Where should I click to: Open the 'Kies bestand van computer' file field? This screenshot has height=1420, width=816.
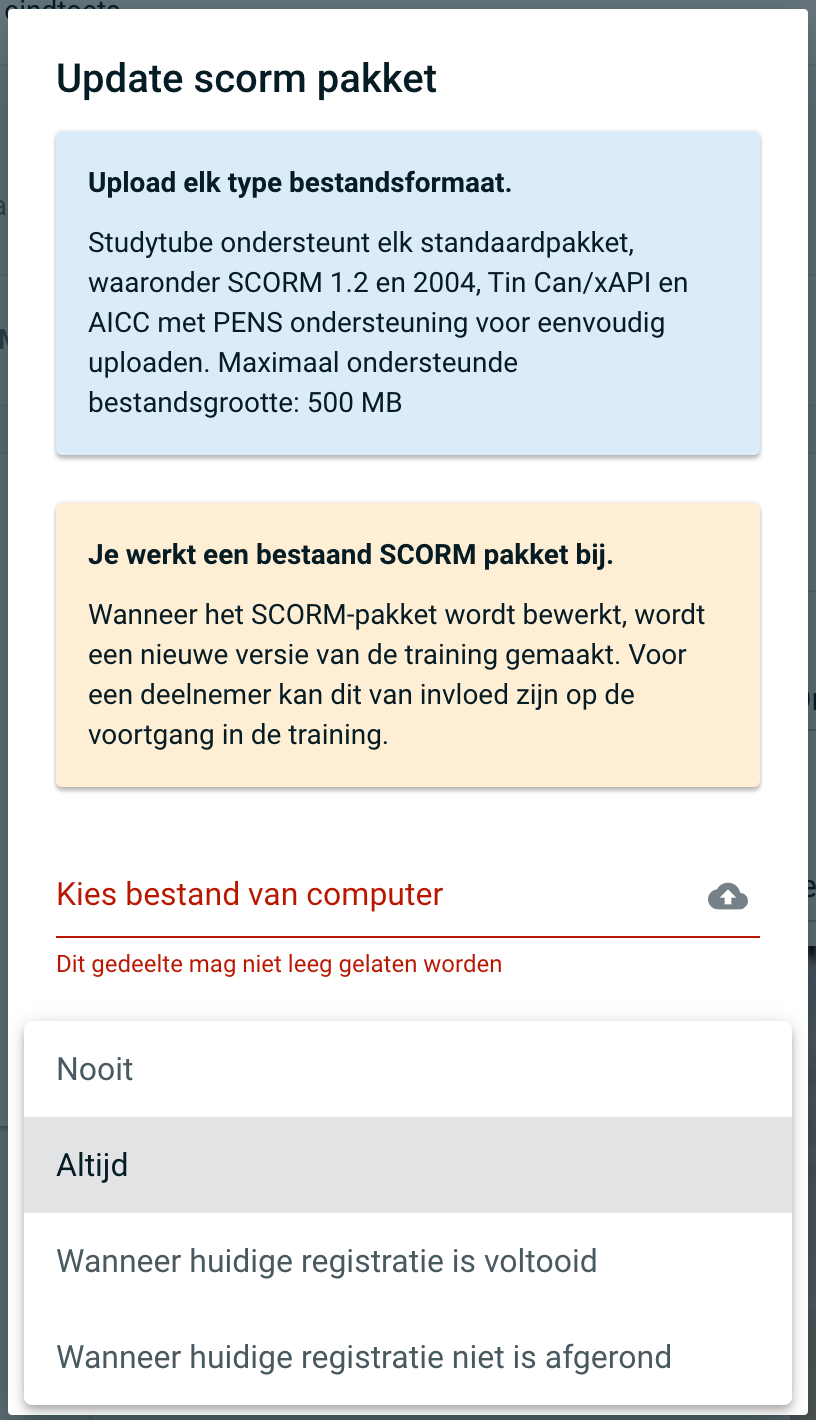coord(408,894)
